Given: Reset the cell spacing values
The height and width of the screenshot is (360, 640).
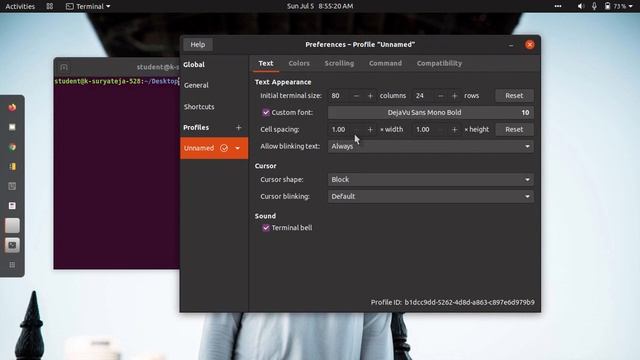Looking at the screenshot, I should pyautogui.click(x=514, y=129).
